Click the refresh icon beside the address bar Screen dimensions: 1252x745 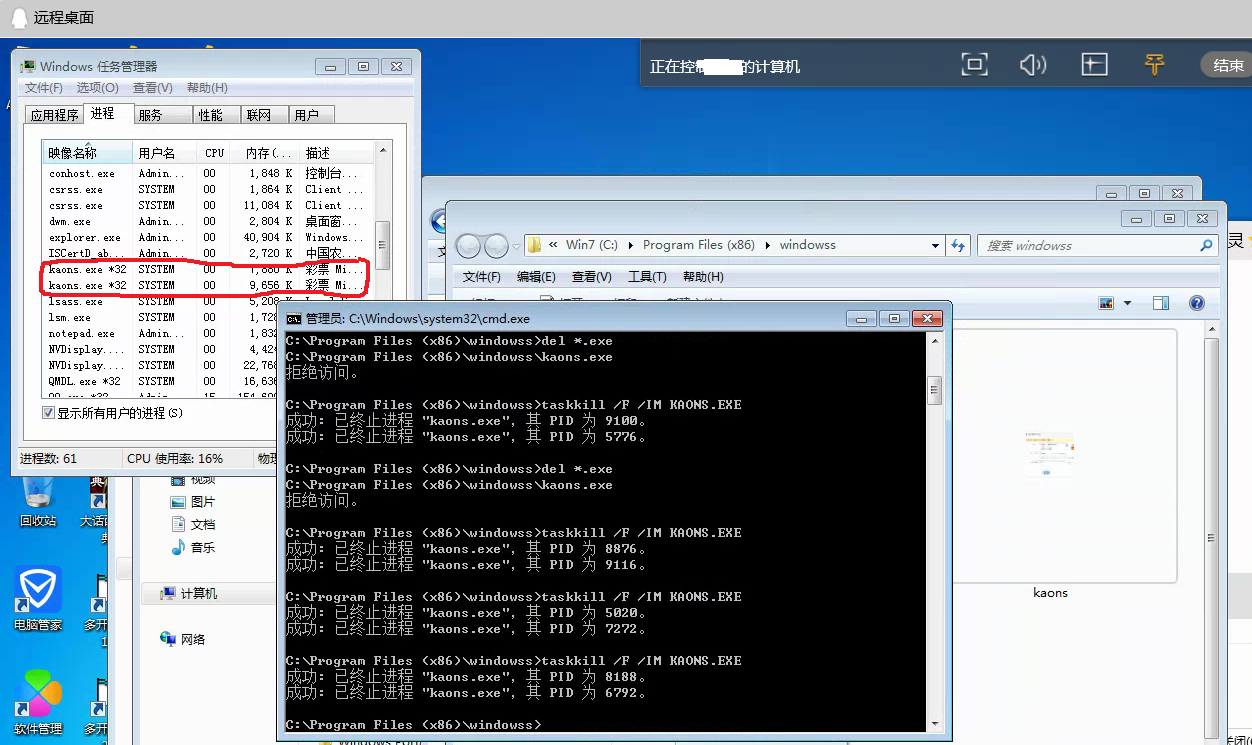pyautogui.click(x=959, y=245)
